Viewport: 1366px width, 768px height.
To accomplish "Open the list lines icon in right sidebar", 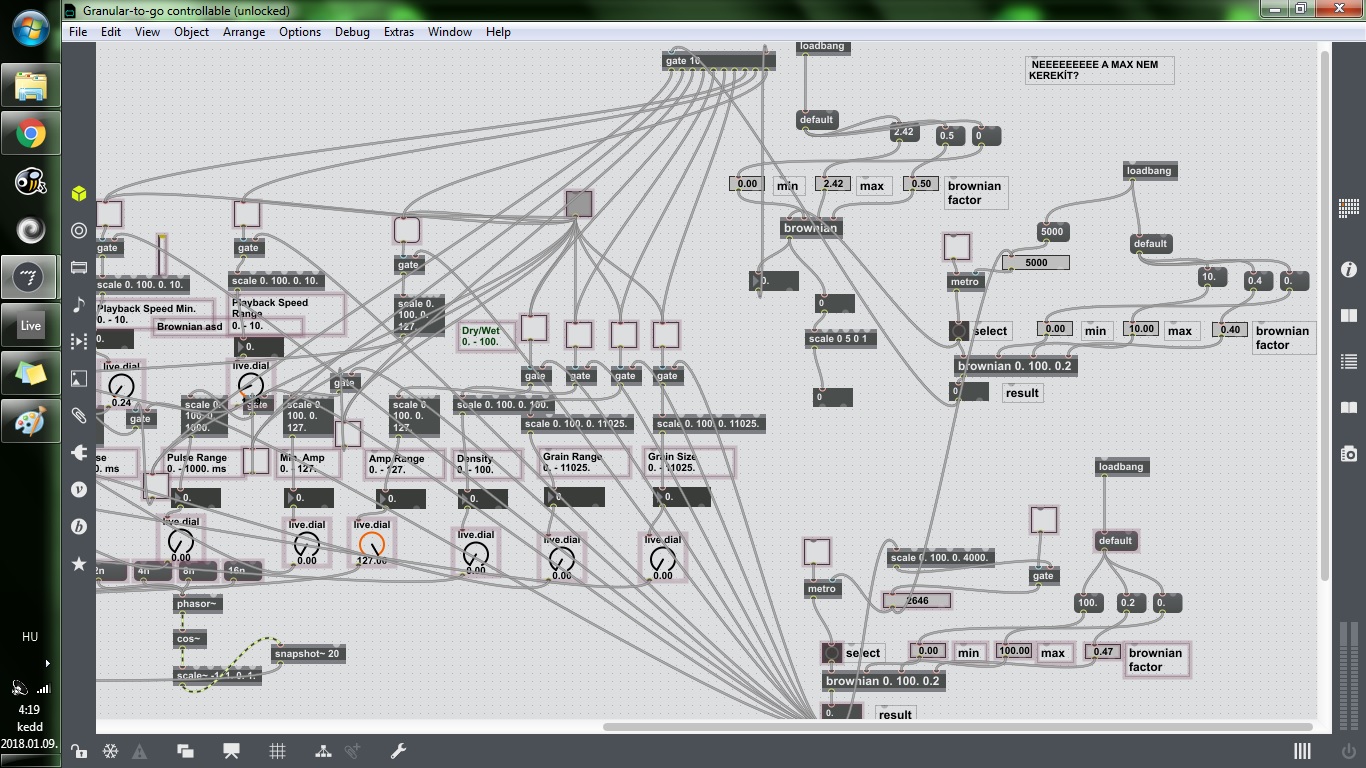I will click(1348, 361).
